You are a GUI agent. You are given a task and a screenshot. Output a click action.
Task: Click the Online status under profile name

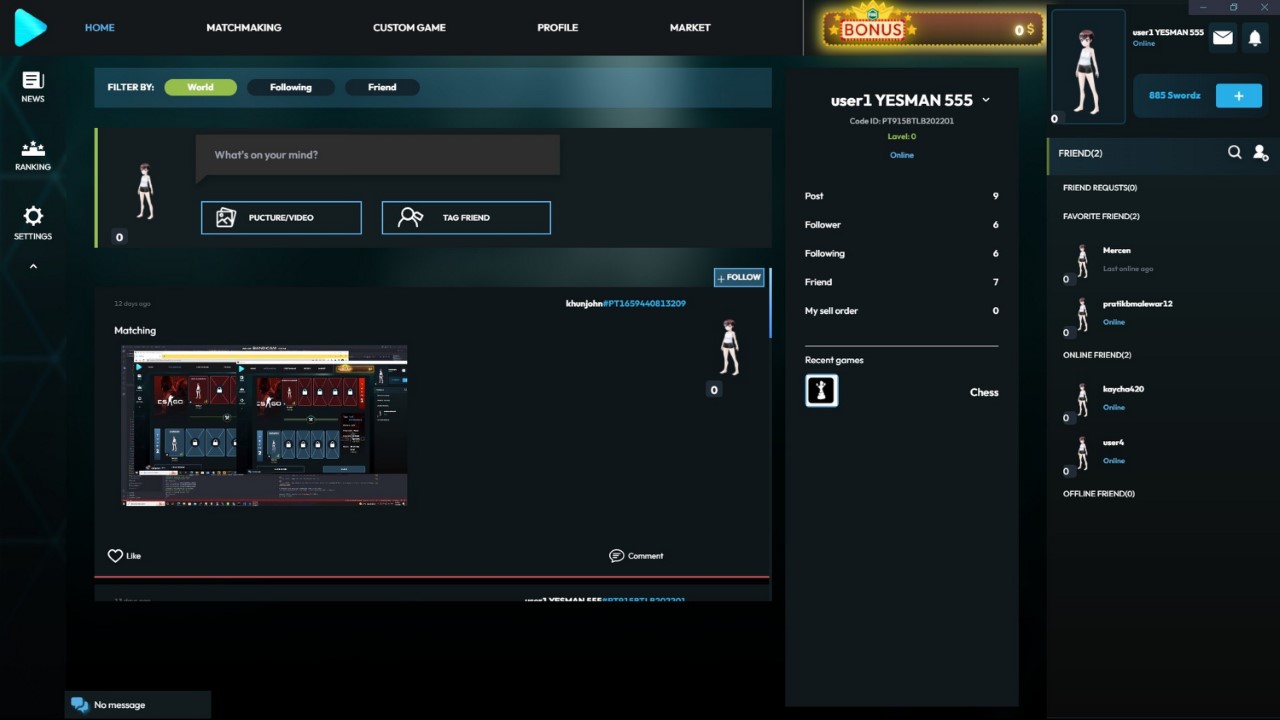point(901,155)
